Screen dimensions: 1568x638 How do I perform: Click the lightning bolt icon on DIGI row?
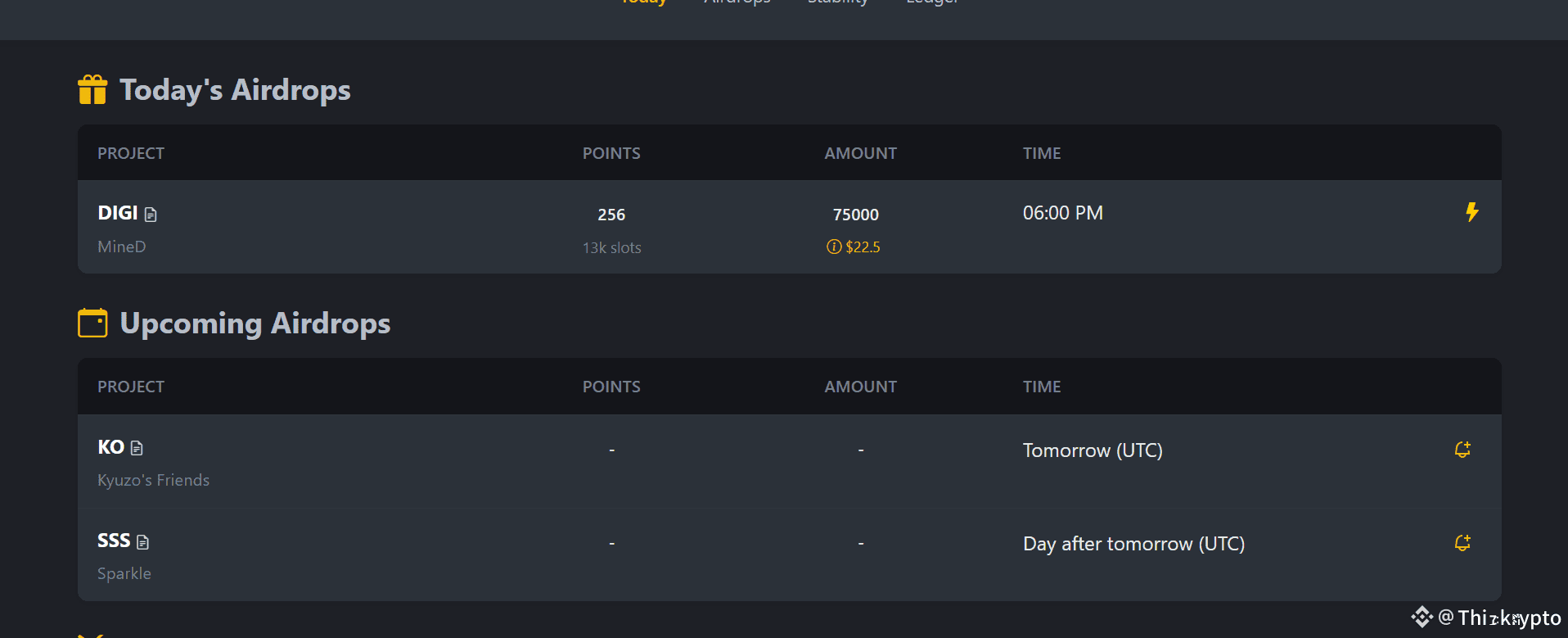(x=1471, y=212)
